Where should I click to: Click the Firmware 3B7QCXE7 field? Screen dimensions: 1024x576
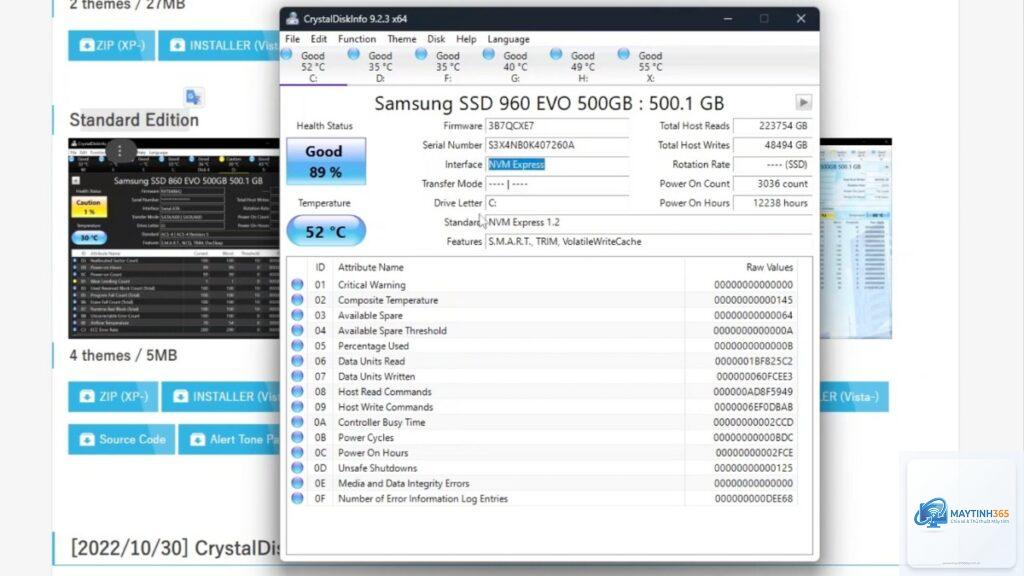click(x=557, y=125)
